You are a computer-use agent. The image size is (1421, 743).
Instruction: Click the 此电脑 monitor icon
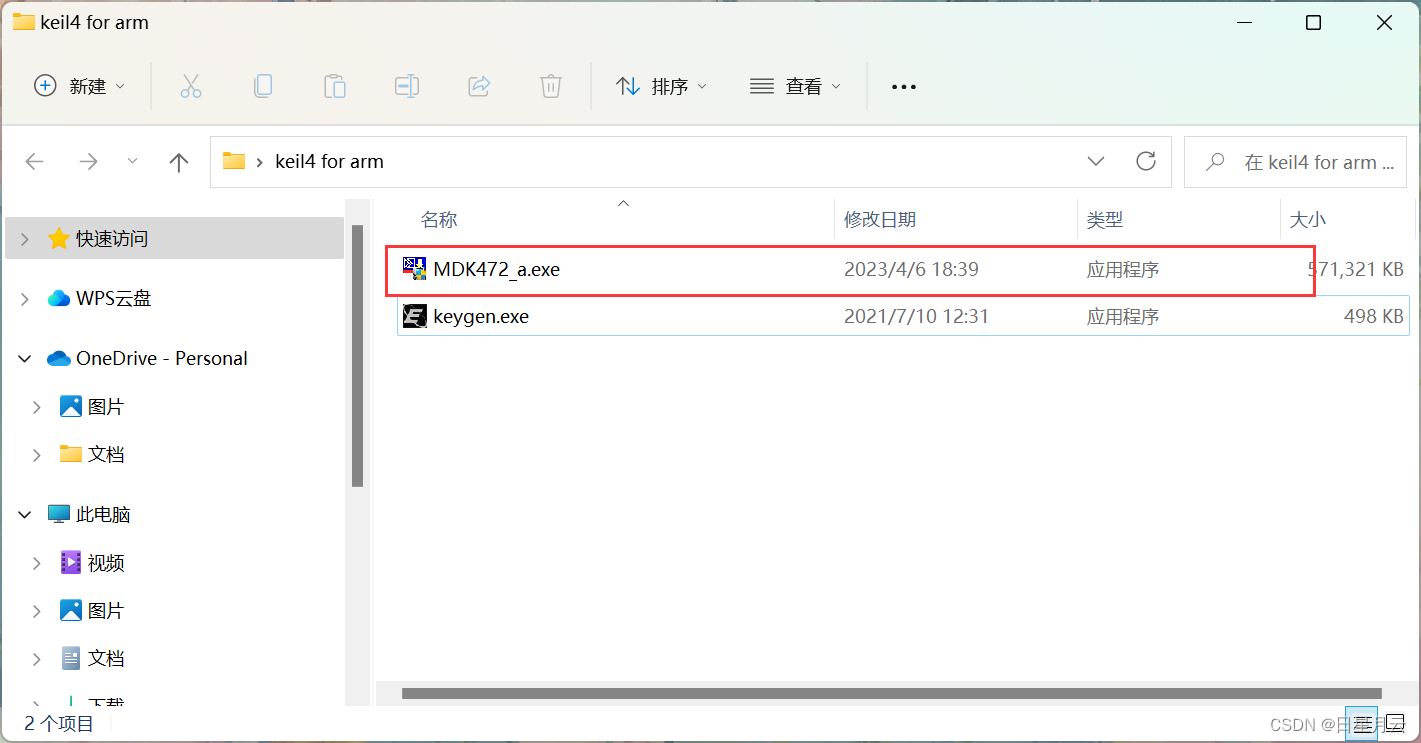point(59,514)
